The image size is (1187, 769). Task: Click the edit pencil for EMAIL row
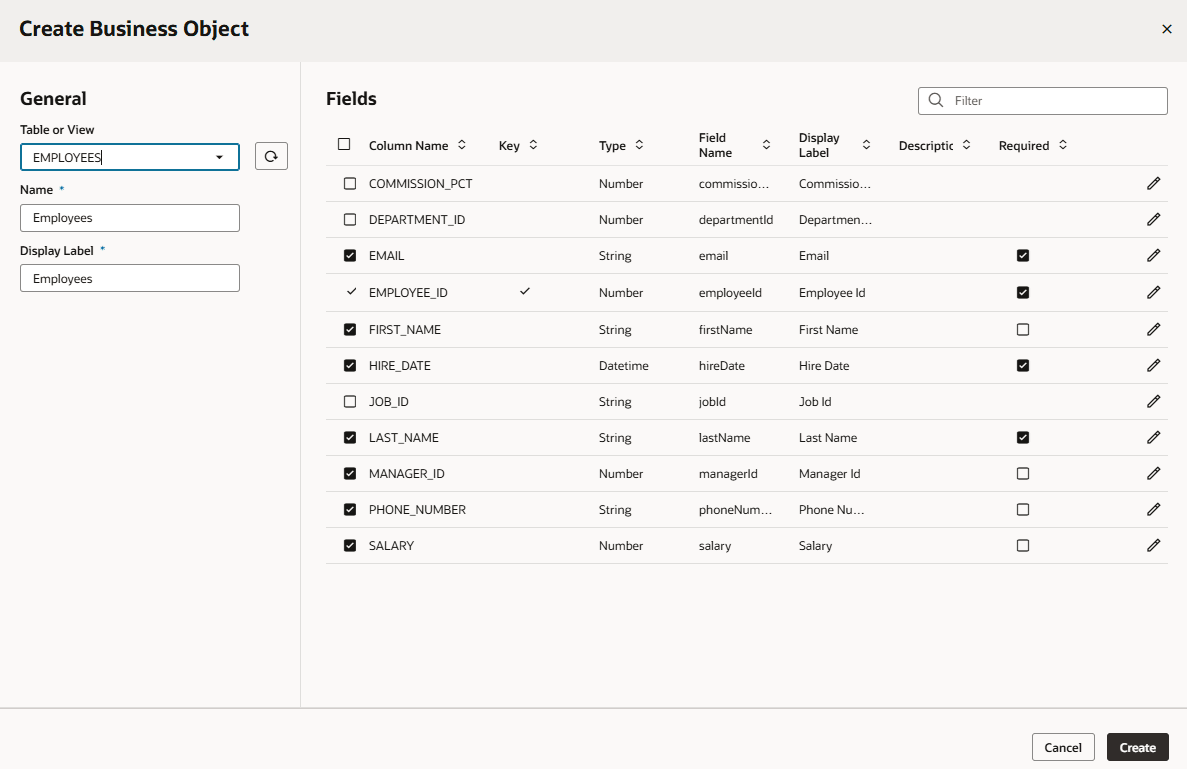(1153, 256)
